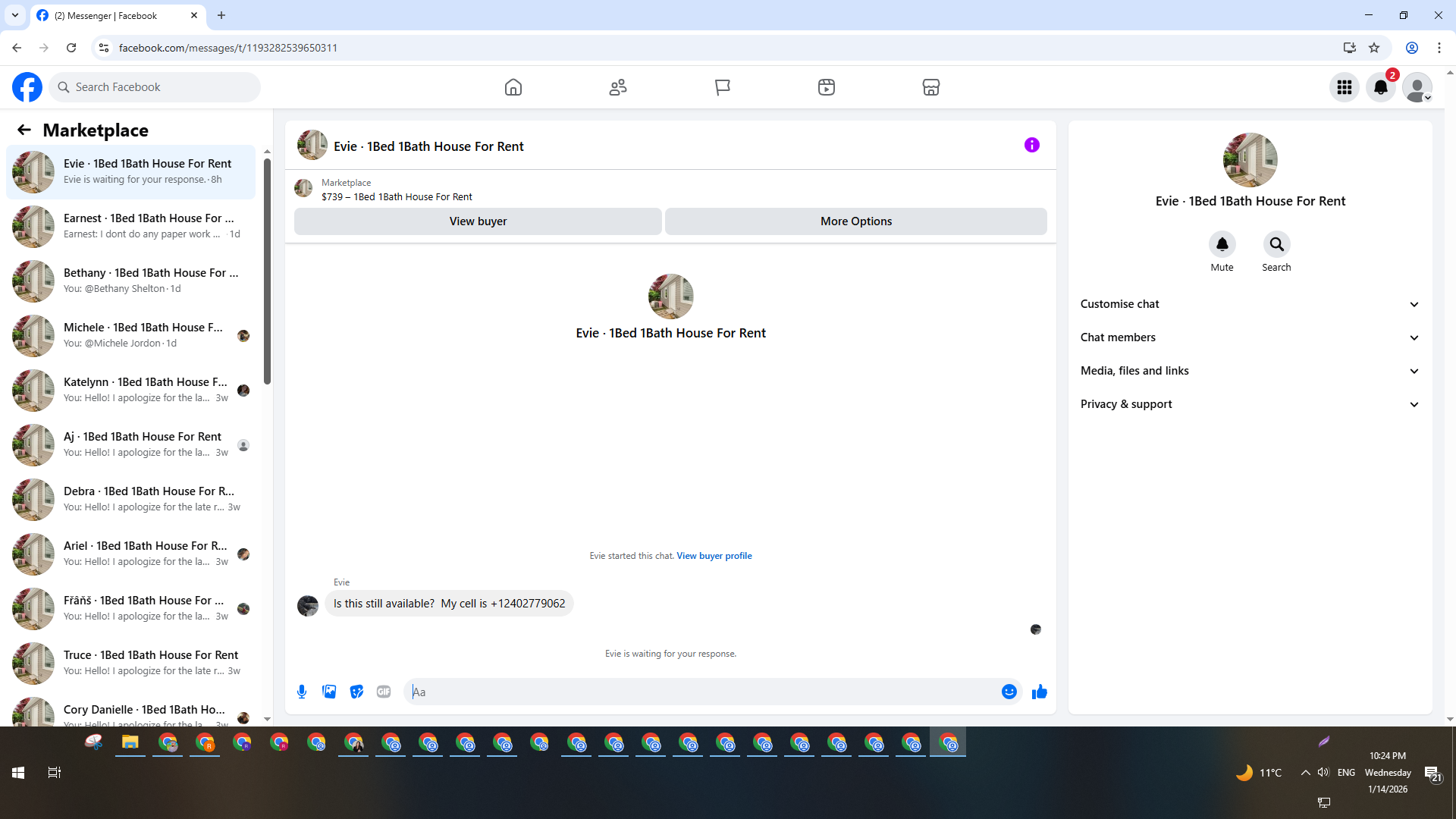Expand Chat members section
The height and width of the screenshot is (819, 1456).
[x=1250, y=337]
